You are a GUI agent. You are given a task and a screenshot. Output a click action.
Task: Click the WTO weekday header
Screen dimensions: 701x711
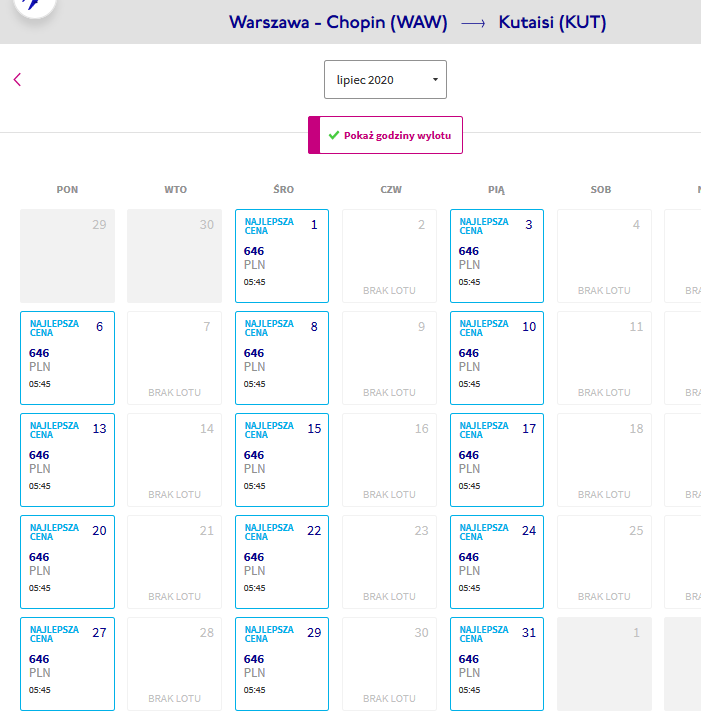[175, 190]
